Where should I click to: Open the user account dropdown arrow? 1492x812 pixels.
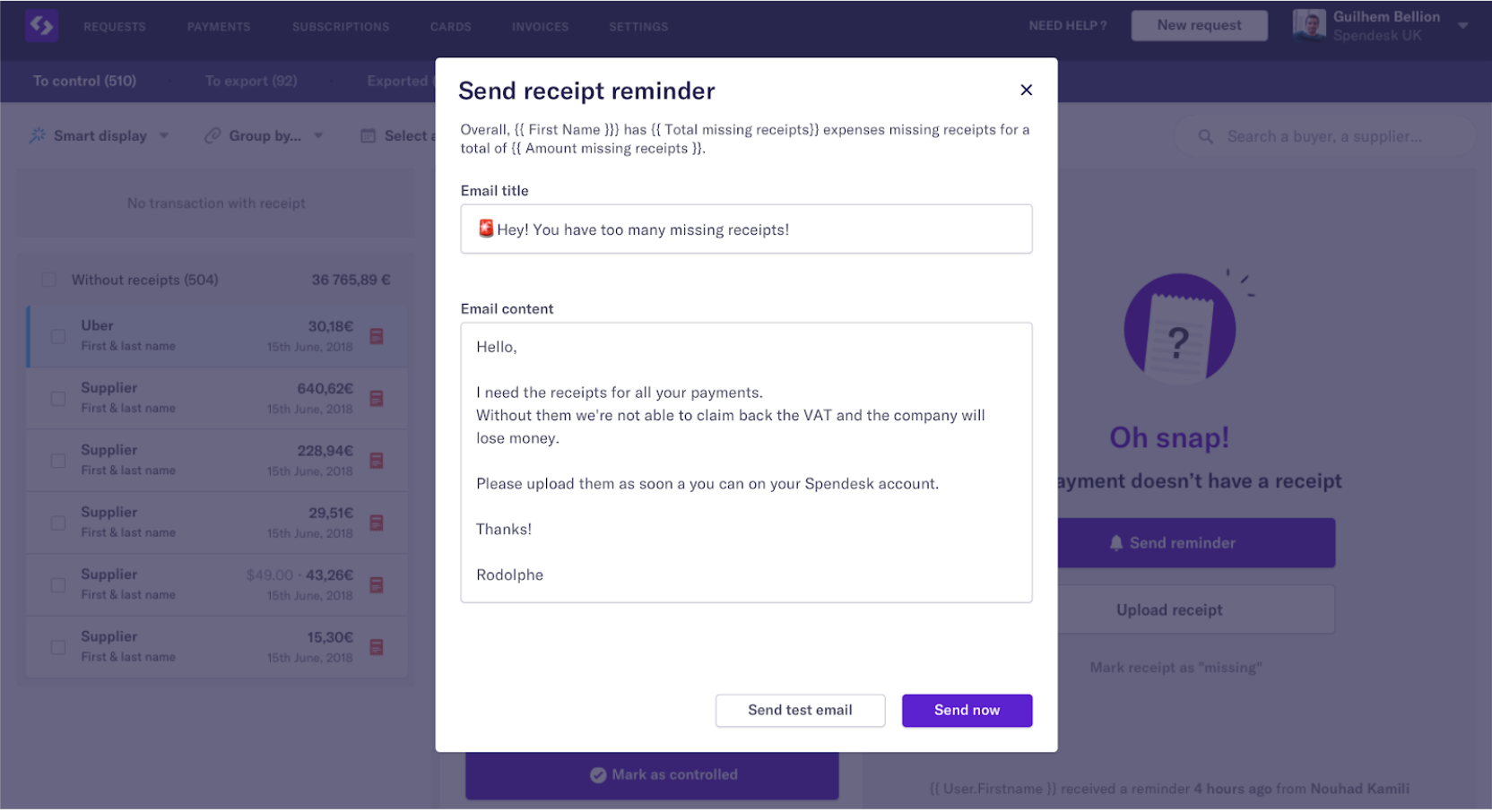click(1462, 26)
